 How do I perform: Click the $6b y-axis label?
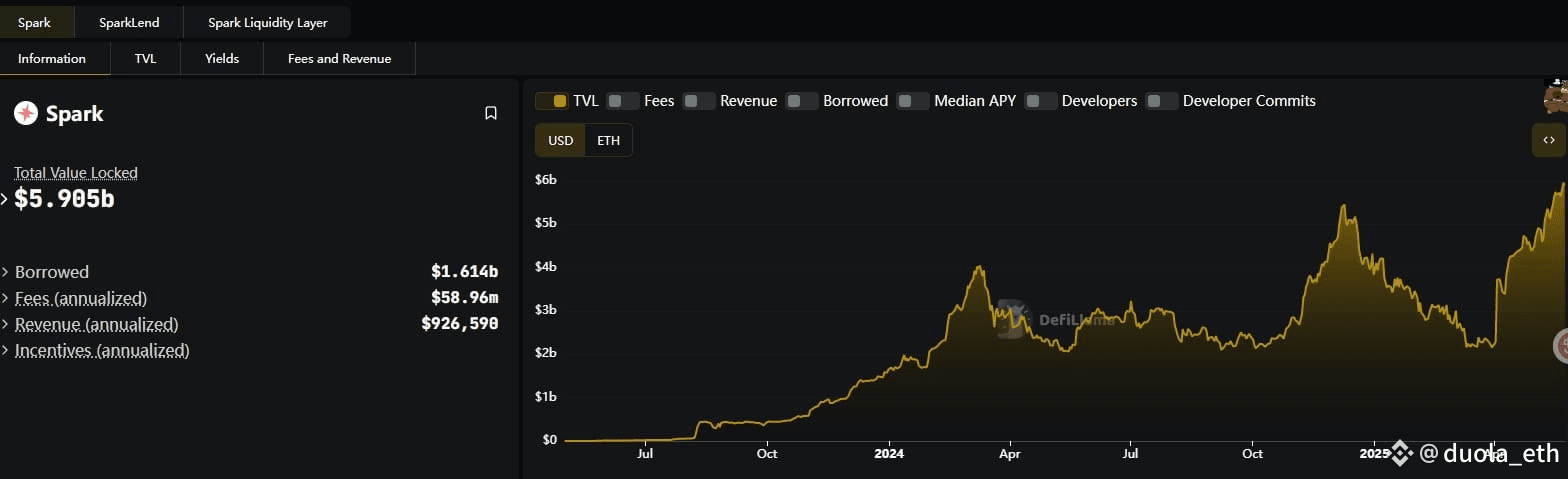545,180
